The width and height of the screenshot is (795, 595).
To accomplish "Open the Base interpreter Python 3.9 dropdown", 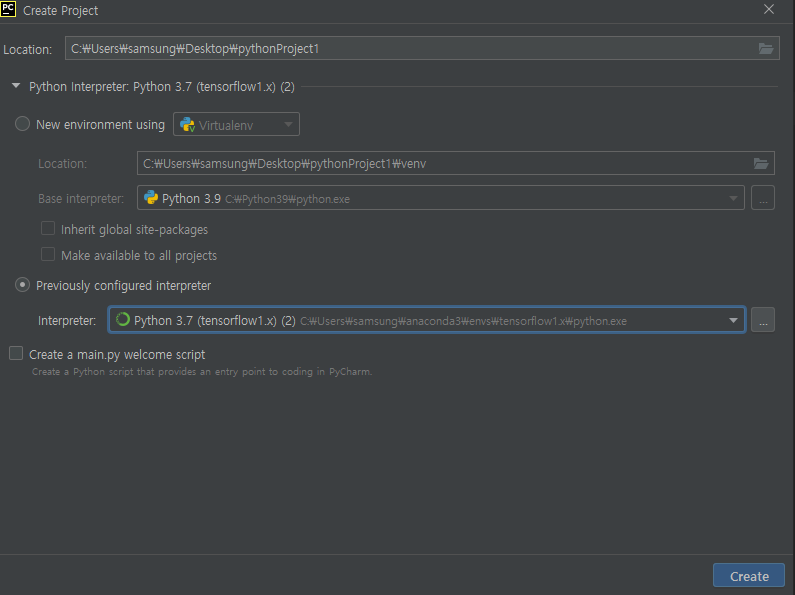I will click(441, 198).
